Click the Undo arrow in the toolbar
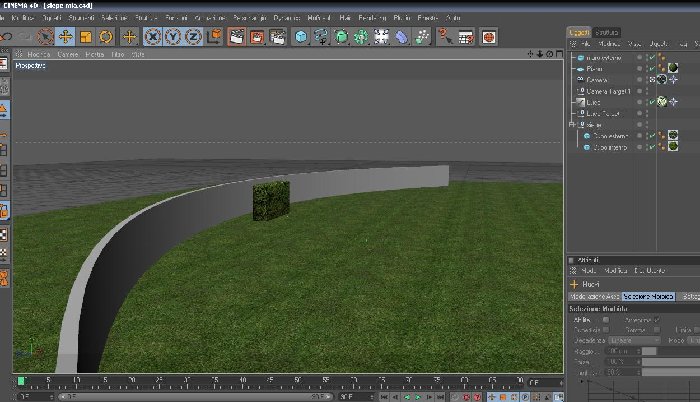700x402 pixels. click(x=6, y=37)
